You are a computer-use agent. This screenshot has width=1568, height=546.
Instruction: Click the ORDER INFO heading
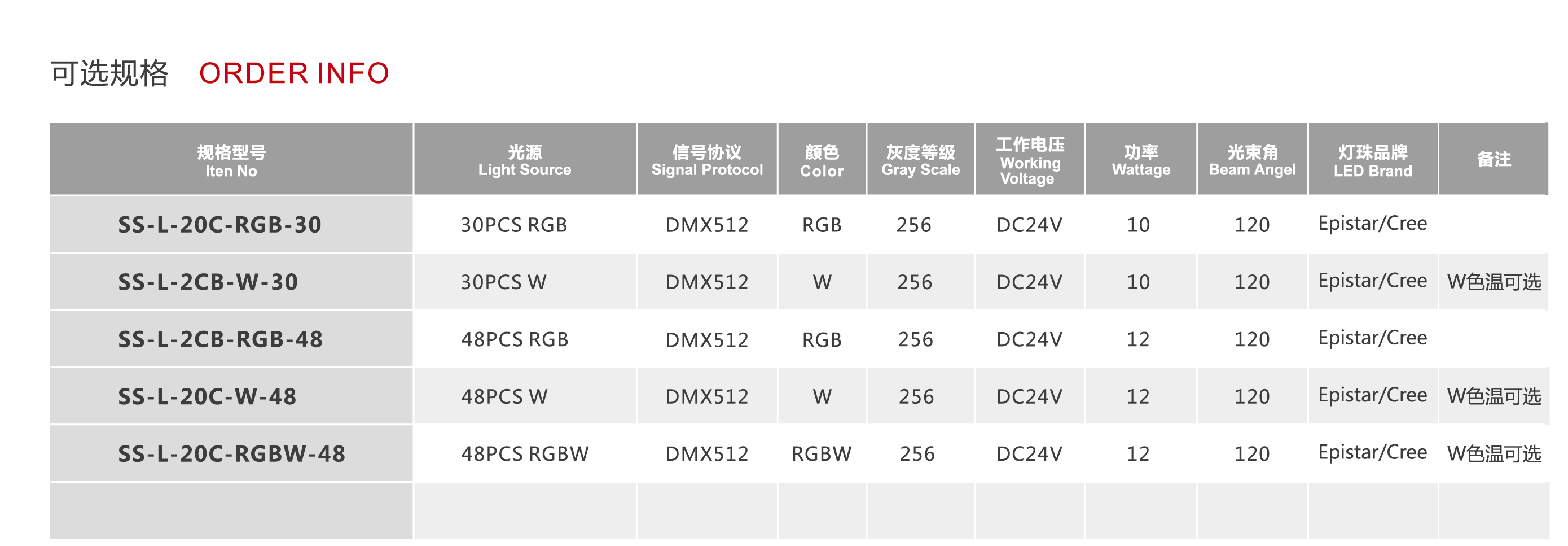(x=294, y=73)
